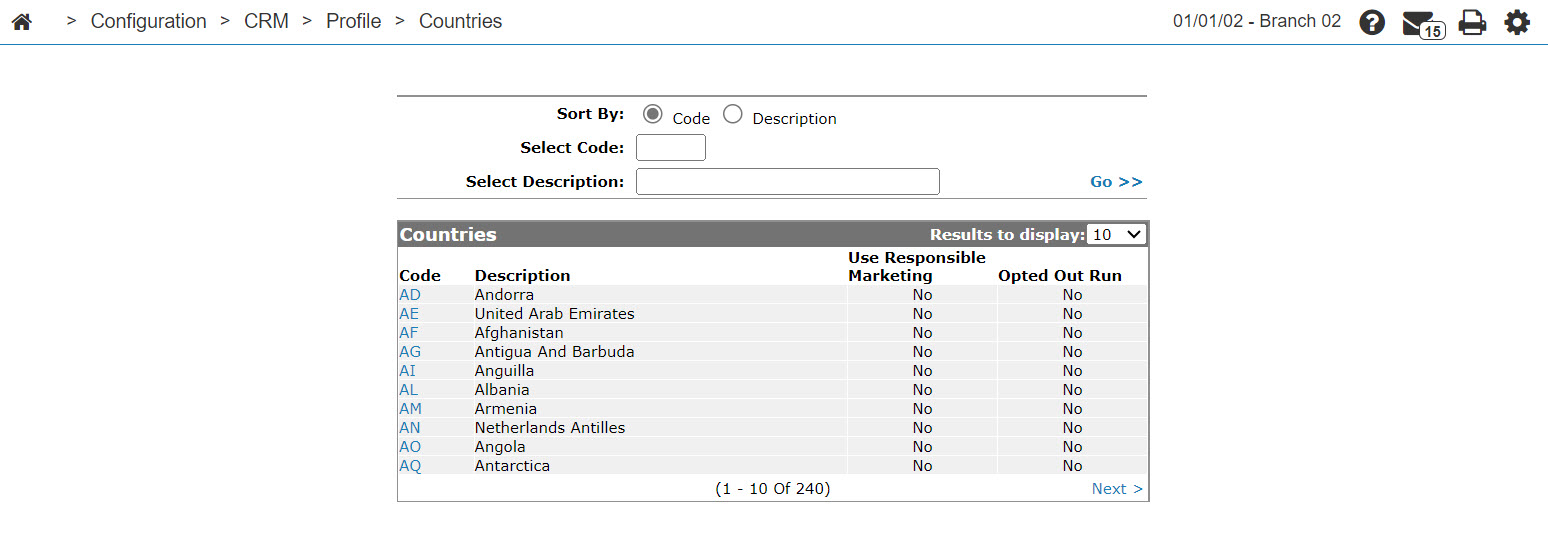
Task: Open the AN Netherlands Antilles code link
Action: (x=410, y=428)
